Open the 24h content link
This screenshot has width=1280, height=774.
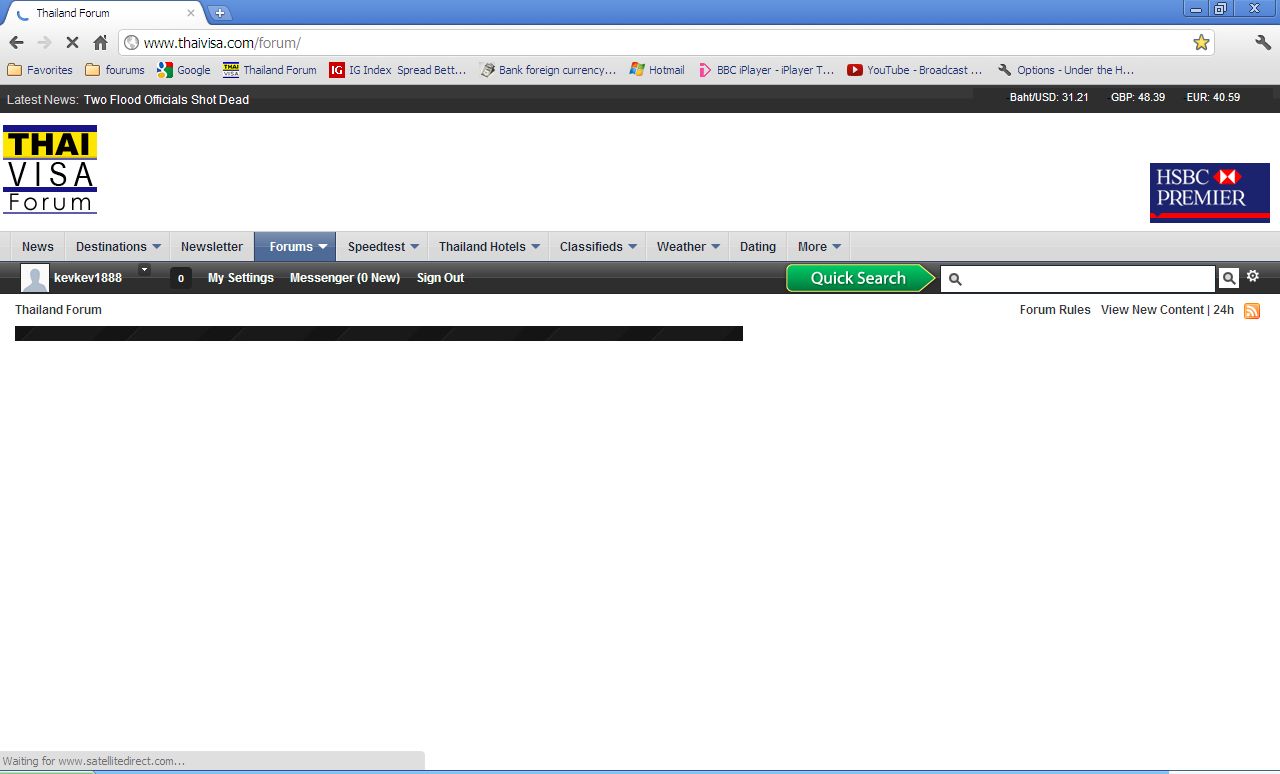pyautogui.click(x=1223, y=310)
